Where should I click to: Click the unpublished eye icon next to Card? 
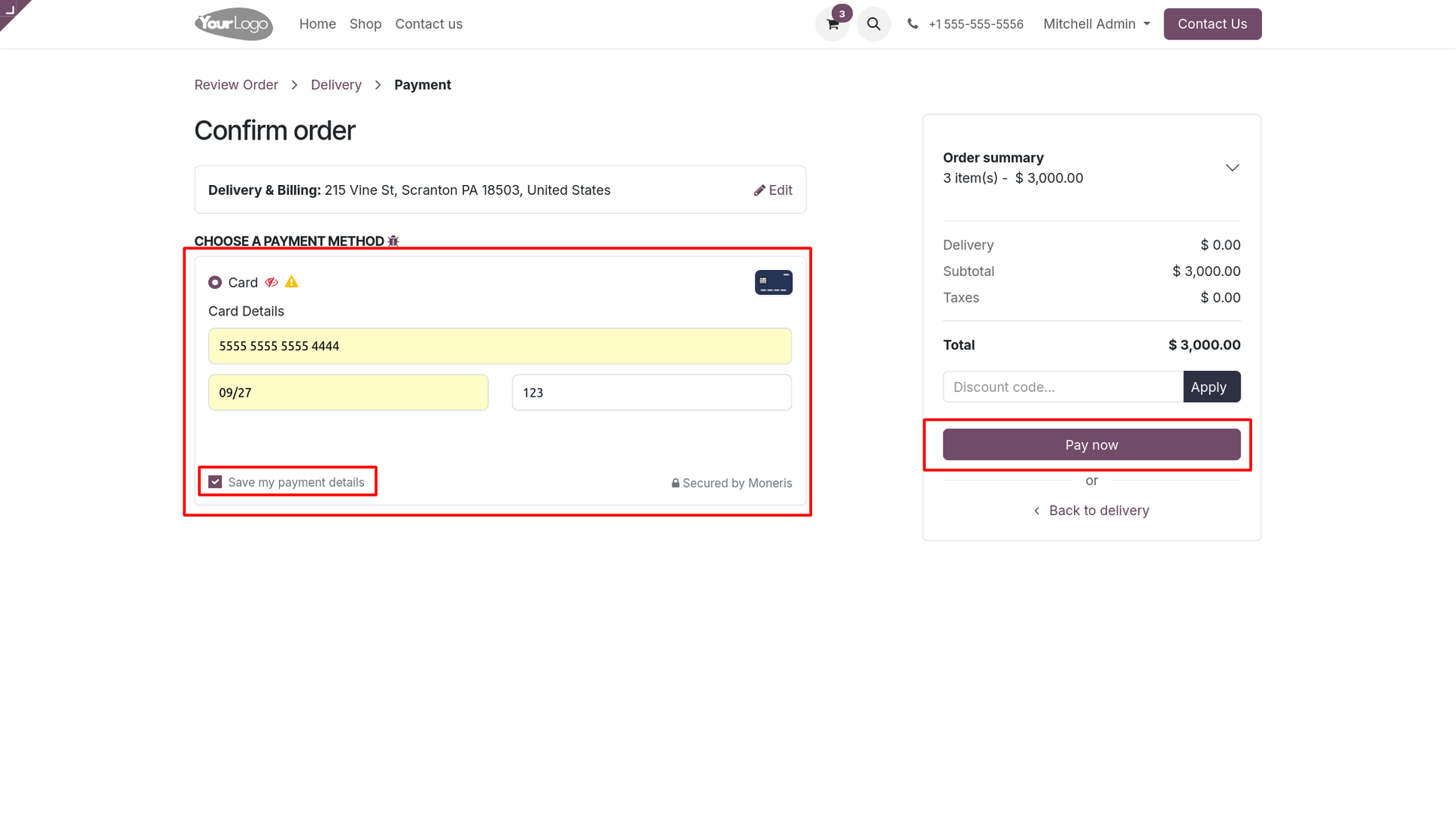click(x=271, y=282)
